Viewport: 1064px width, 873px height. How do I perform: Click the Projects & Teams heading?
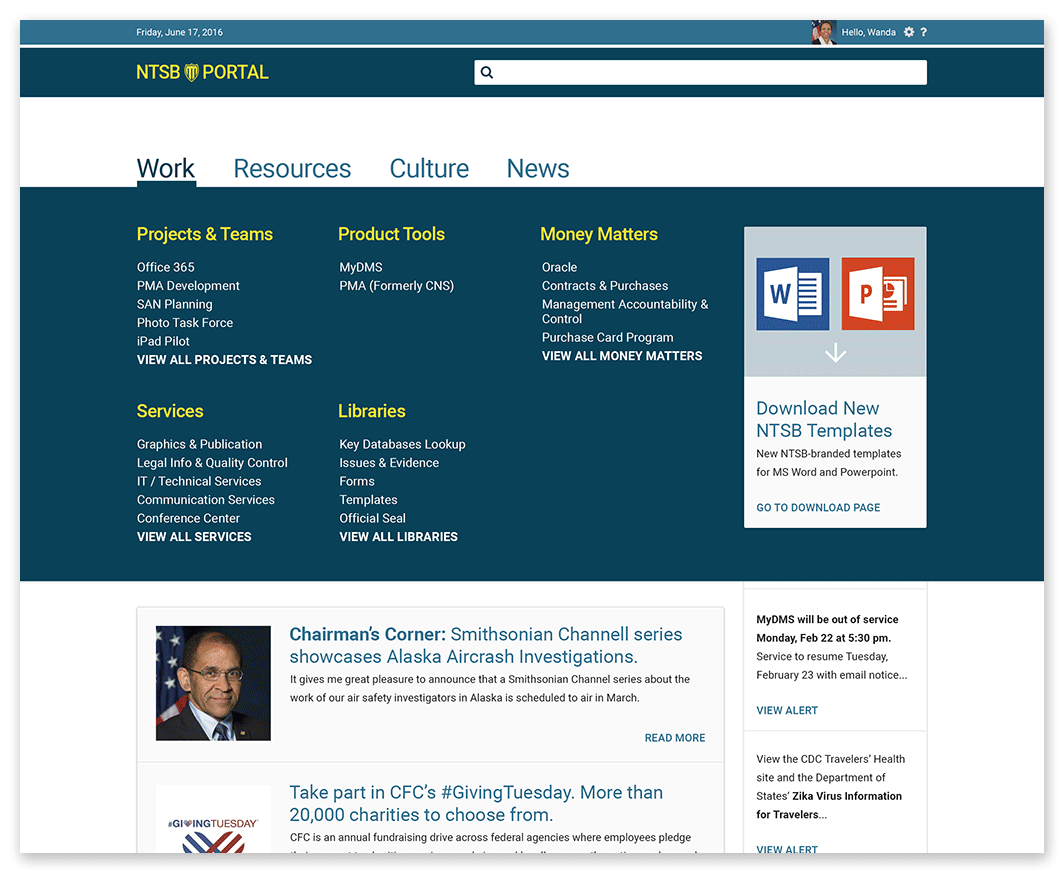point(204,234)
